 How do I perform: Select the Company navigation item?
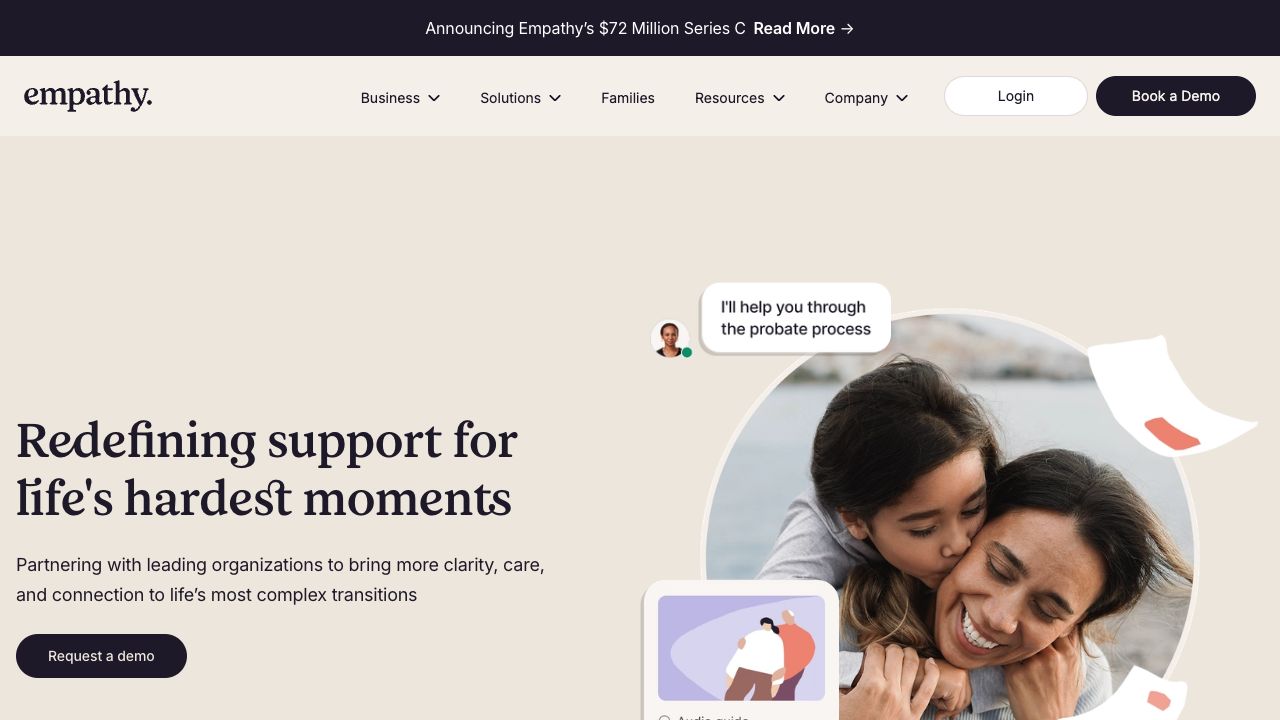click(x=856, y=98)
